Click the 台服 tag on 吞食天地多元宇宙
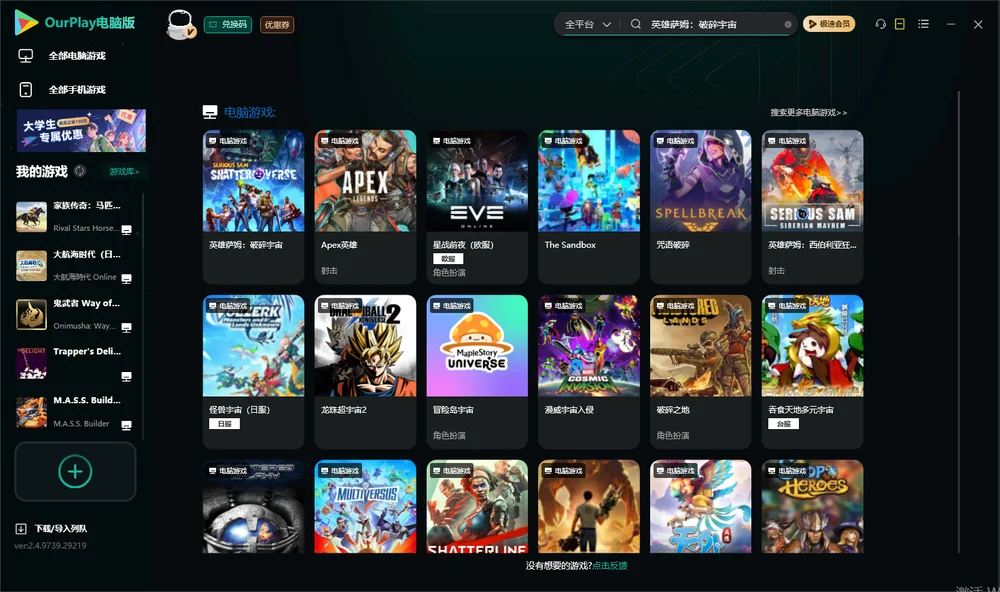This screenshot has height=592, width=1000. tap(784, 424)
